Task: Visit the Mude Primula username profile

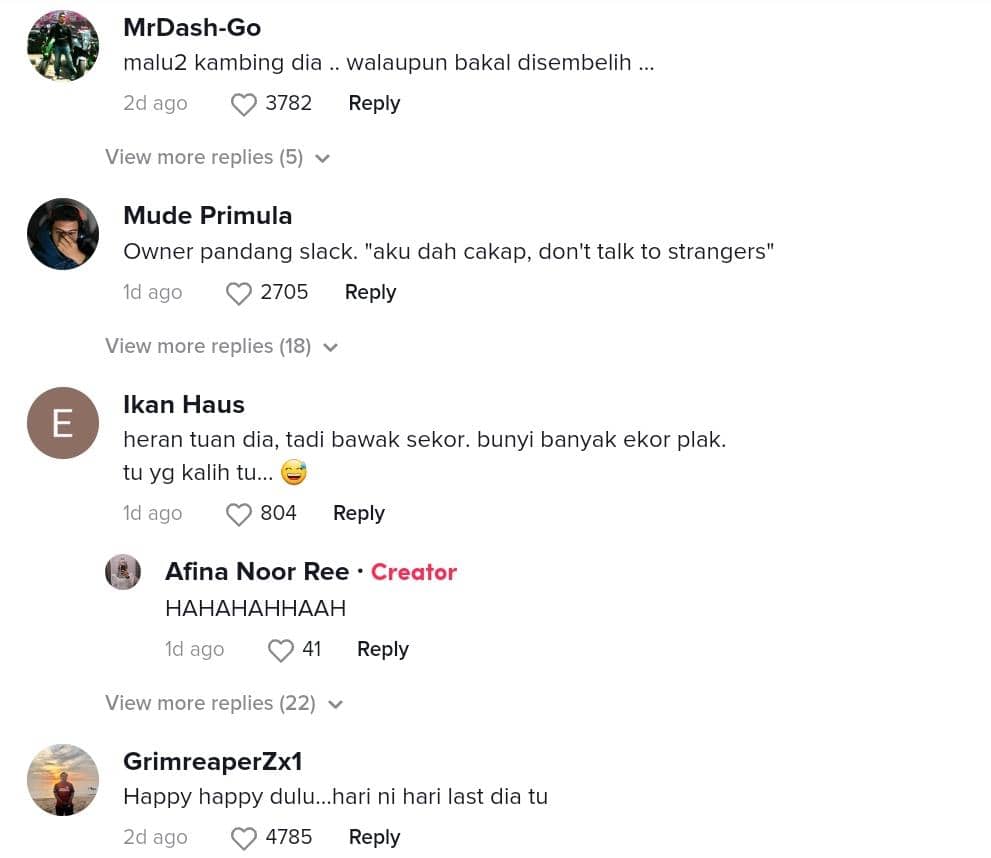Action: (207, 216)
